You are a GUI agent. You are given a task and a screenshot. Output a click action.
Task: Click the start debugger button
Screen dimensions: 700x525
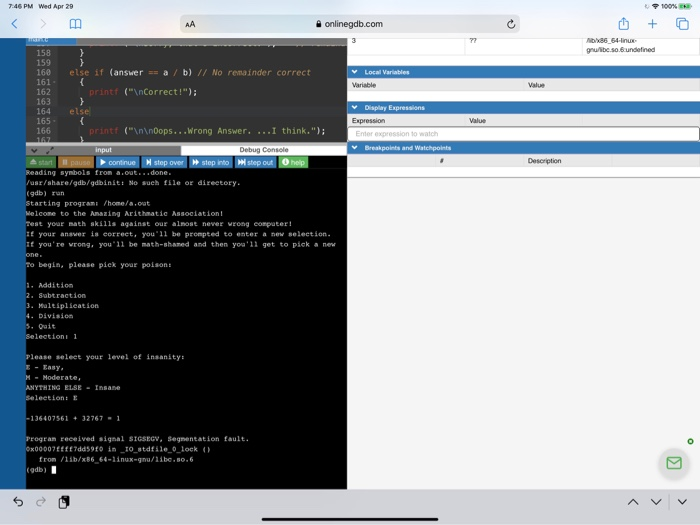(x=42, y=162)
